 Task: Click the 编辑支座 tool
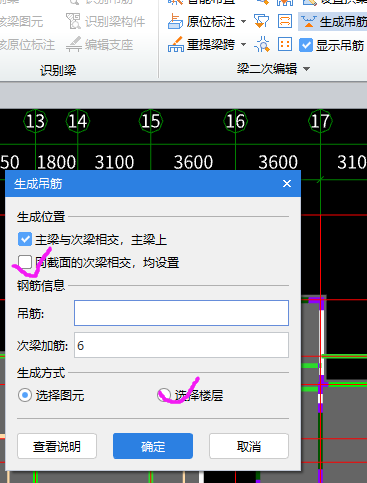point(100,44)
